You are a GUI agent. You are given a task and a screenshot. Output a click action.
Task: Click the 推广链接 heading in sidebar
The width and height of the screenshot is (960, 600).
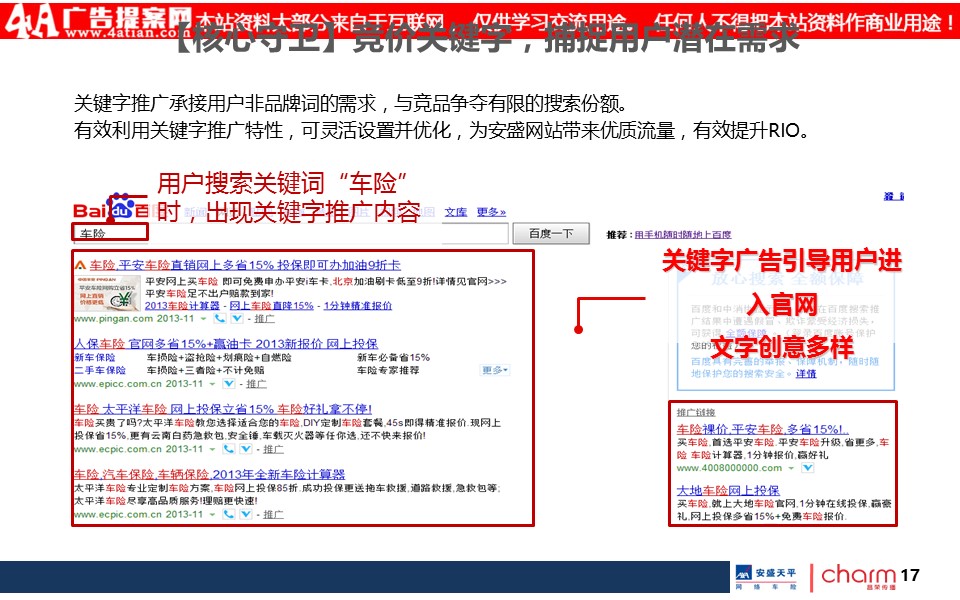[696, 413]
